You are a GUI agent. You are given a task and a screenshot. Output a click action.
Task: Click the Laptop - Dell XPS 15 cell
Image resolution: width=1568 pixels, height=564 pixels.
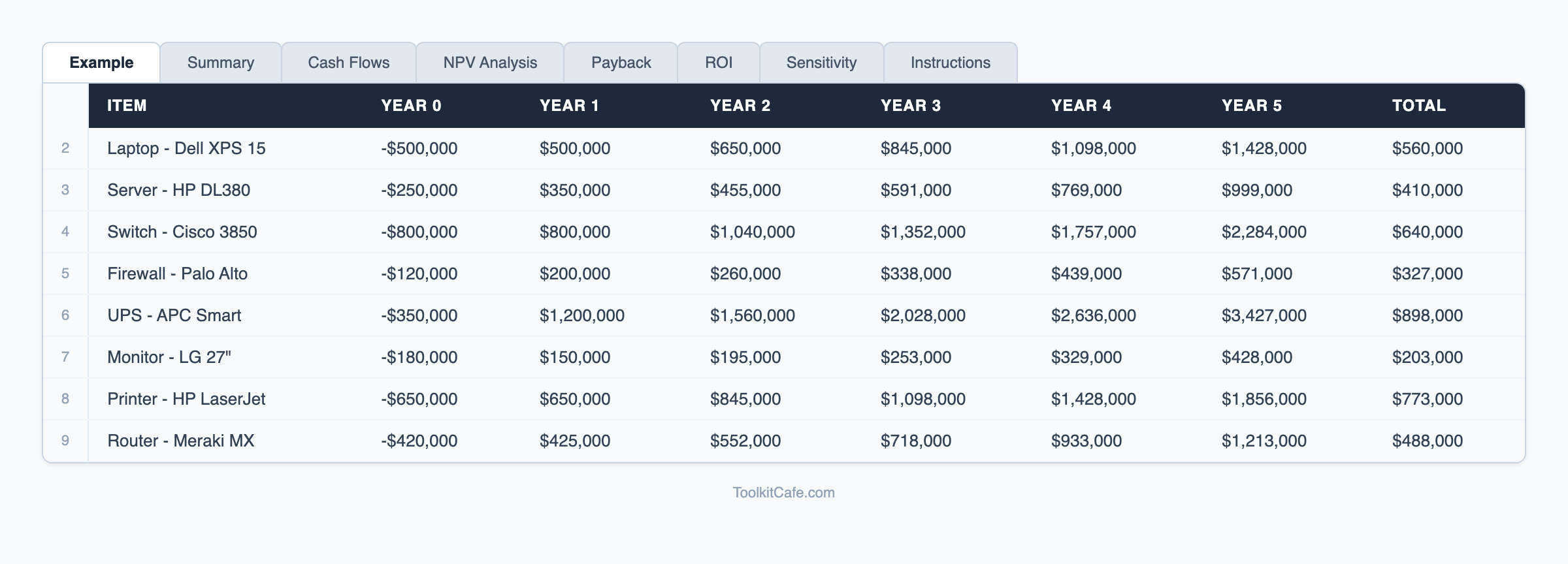click(186, 148)
